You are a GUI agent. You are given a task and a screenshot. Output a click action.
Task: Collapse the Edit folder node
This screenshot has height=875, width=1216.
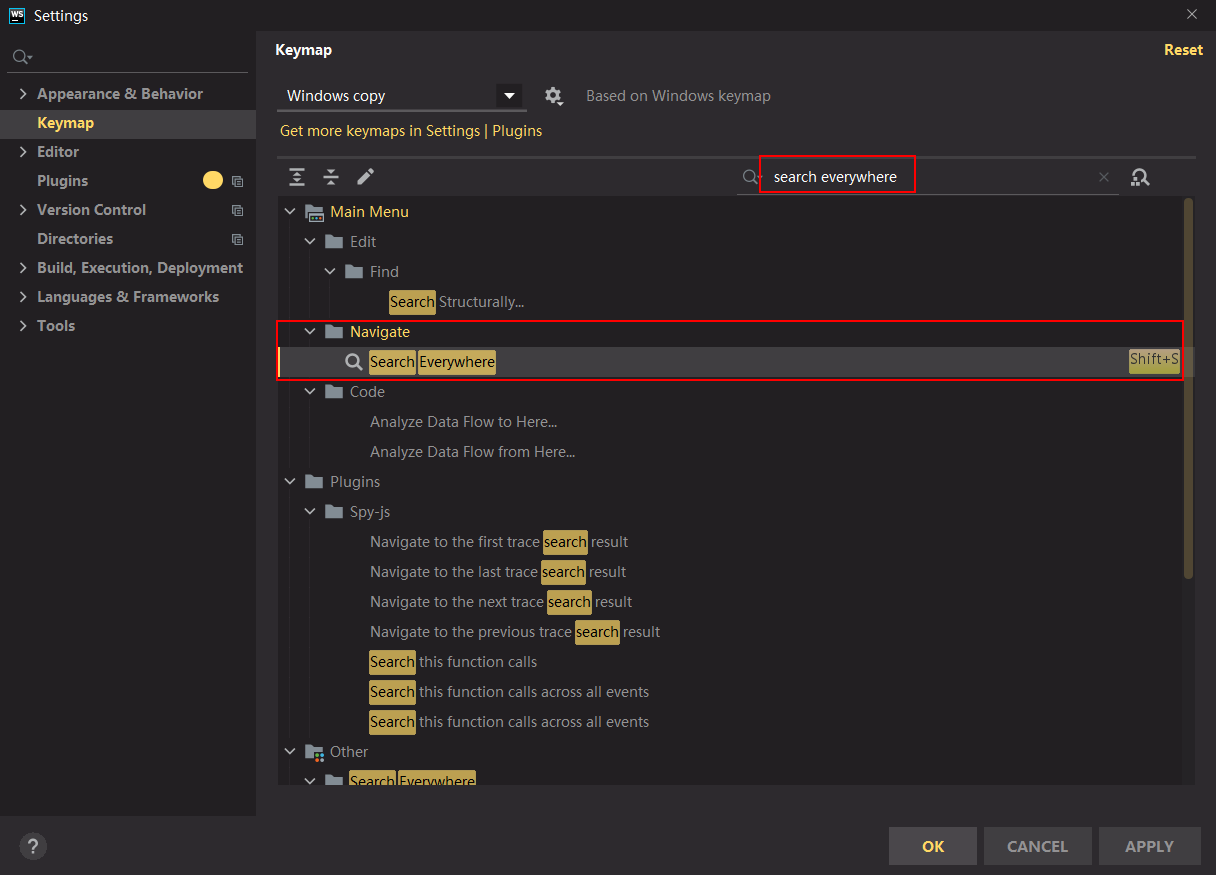click(x=310, y=242)
